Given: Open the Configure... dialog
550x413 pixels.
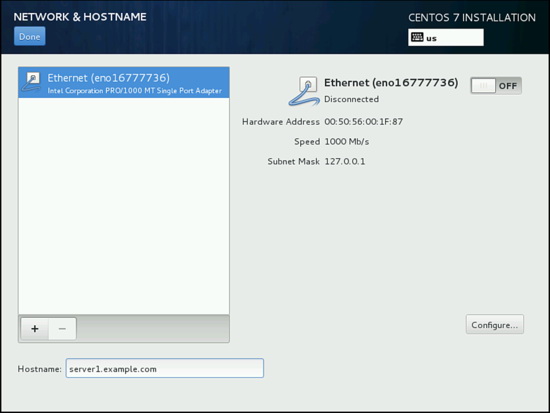Looking at the screenshot, I should click(x=495, y=325).
